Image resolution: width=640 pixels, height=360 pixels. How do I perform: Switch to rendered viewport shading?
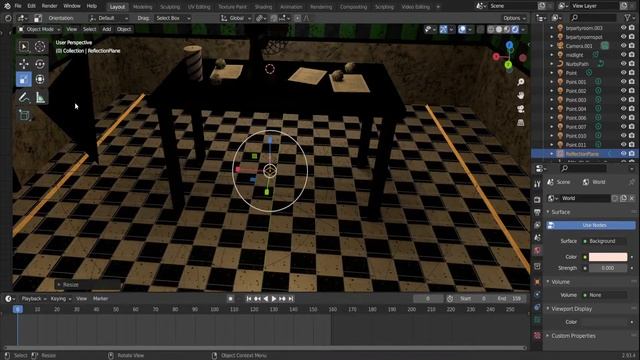pyautogui.click(x=516, y=29)
